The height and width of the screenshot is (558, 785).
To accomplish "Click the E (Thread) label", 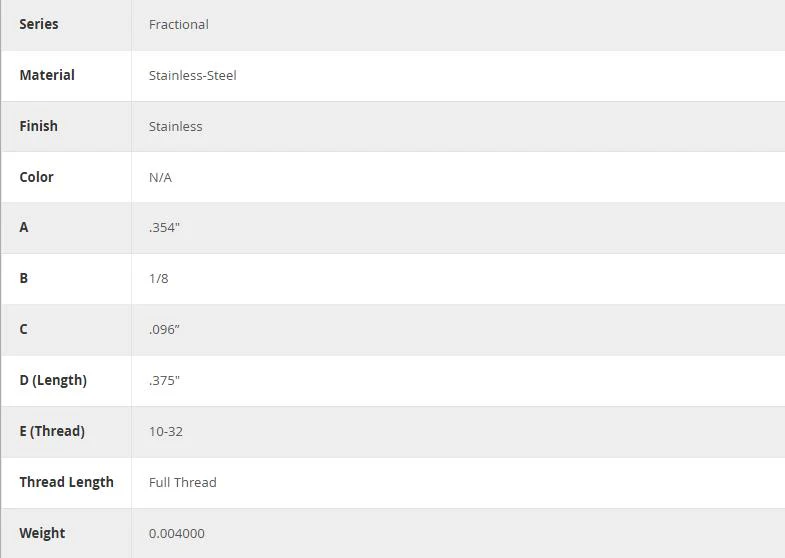I will point(52,431).
